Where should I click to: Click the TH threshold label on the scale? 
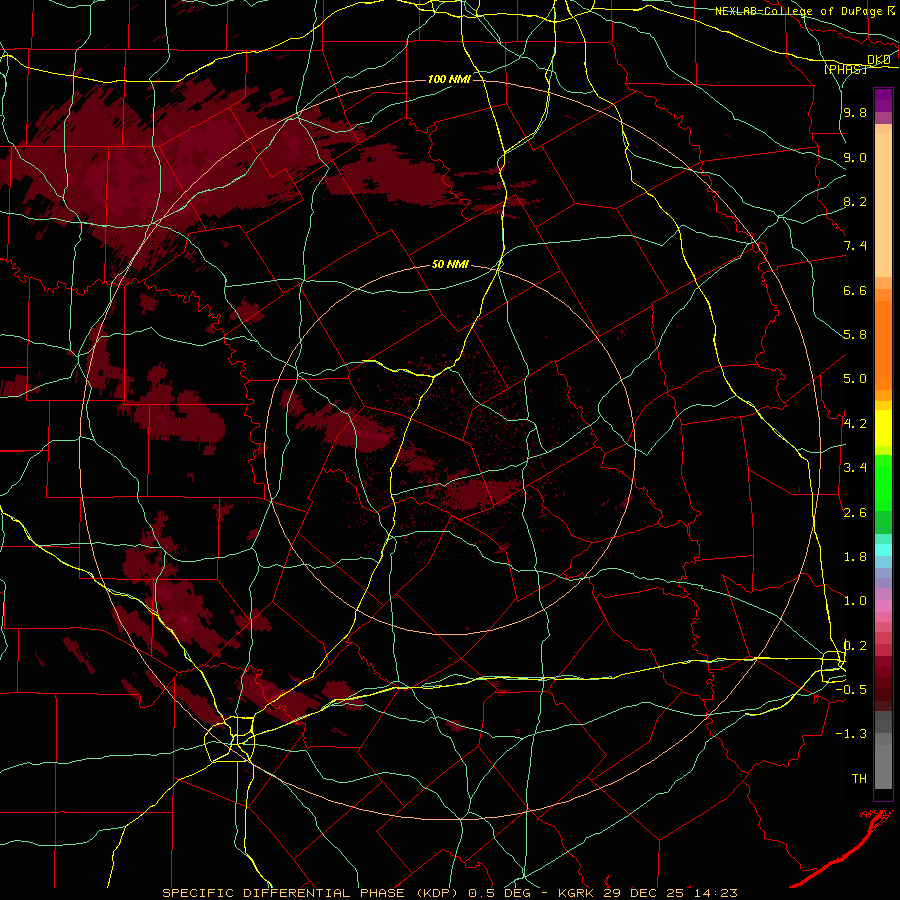pos(859,779)
